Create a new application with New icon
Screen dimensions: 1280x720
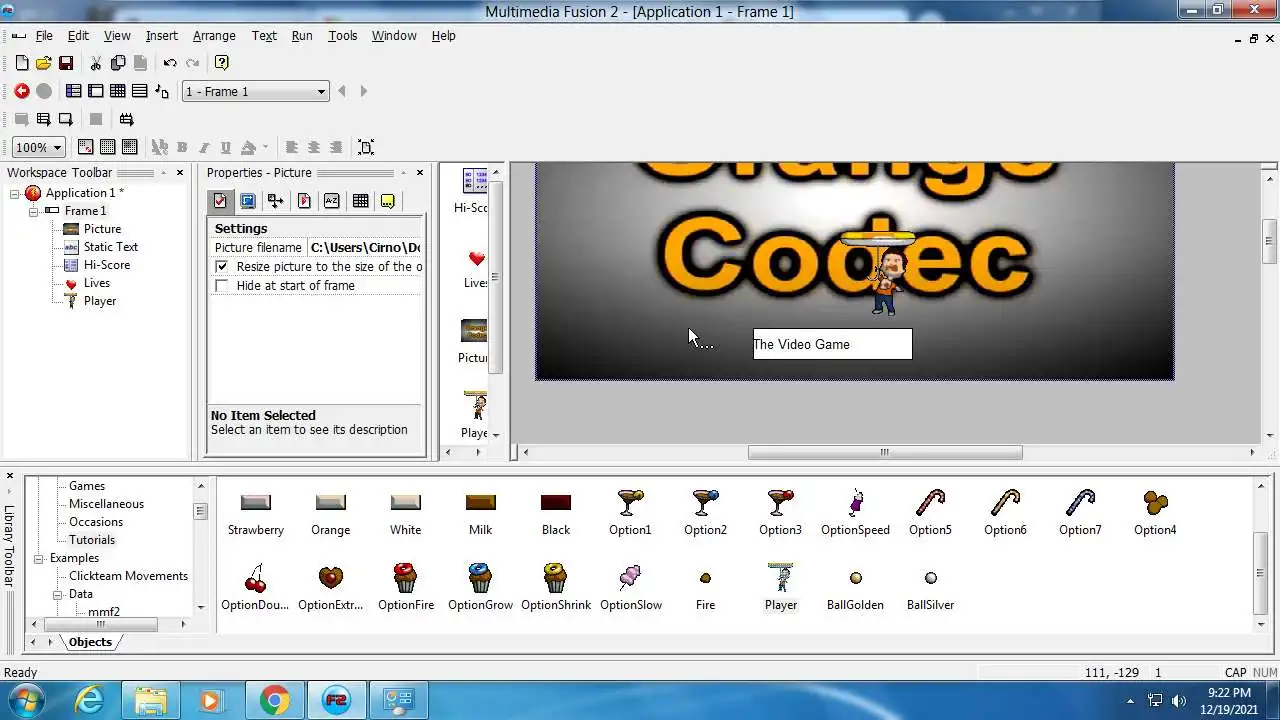pyautogui.click(x=22, y=63)
